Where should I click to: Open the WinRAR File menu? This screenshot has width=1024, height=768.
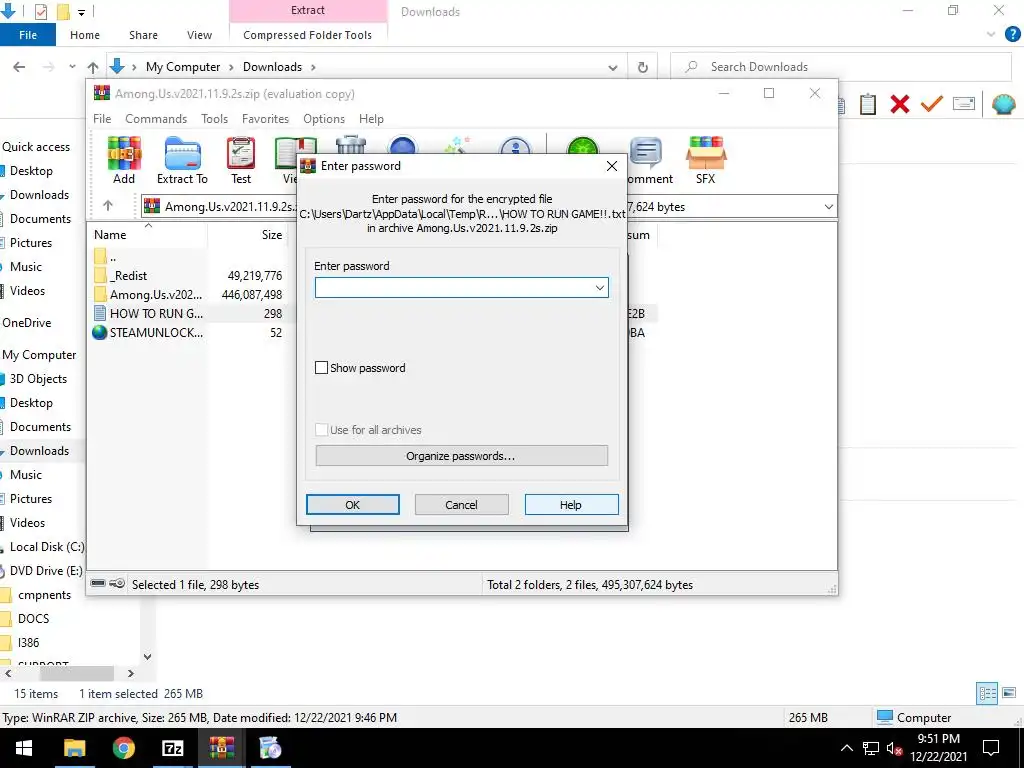point(102,119)
